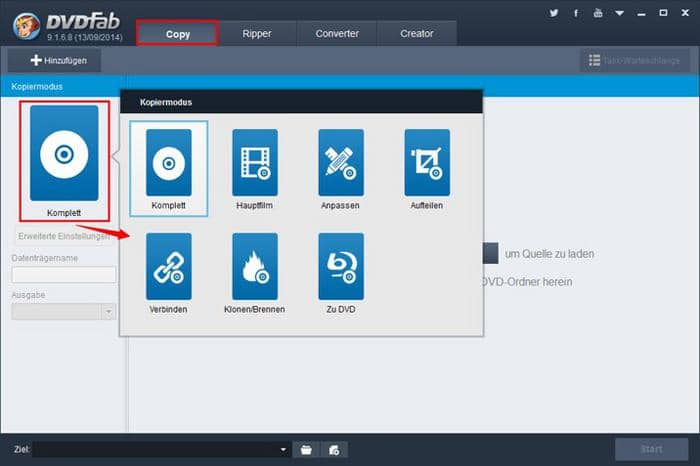The width and height of the screenshot is (700, 466).
Task: Open the task queue list icon
Action: (594, 60)
